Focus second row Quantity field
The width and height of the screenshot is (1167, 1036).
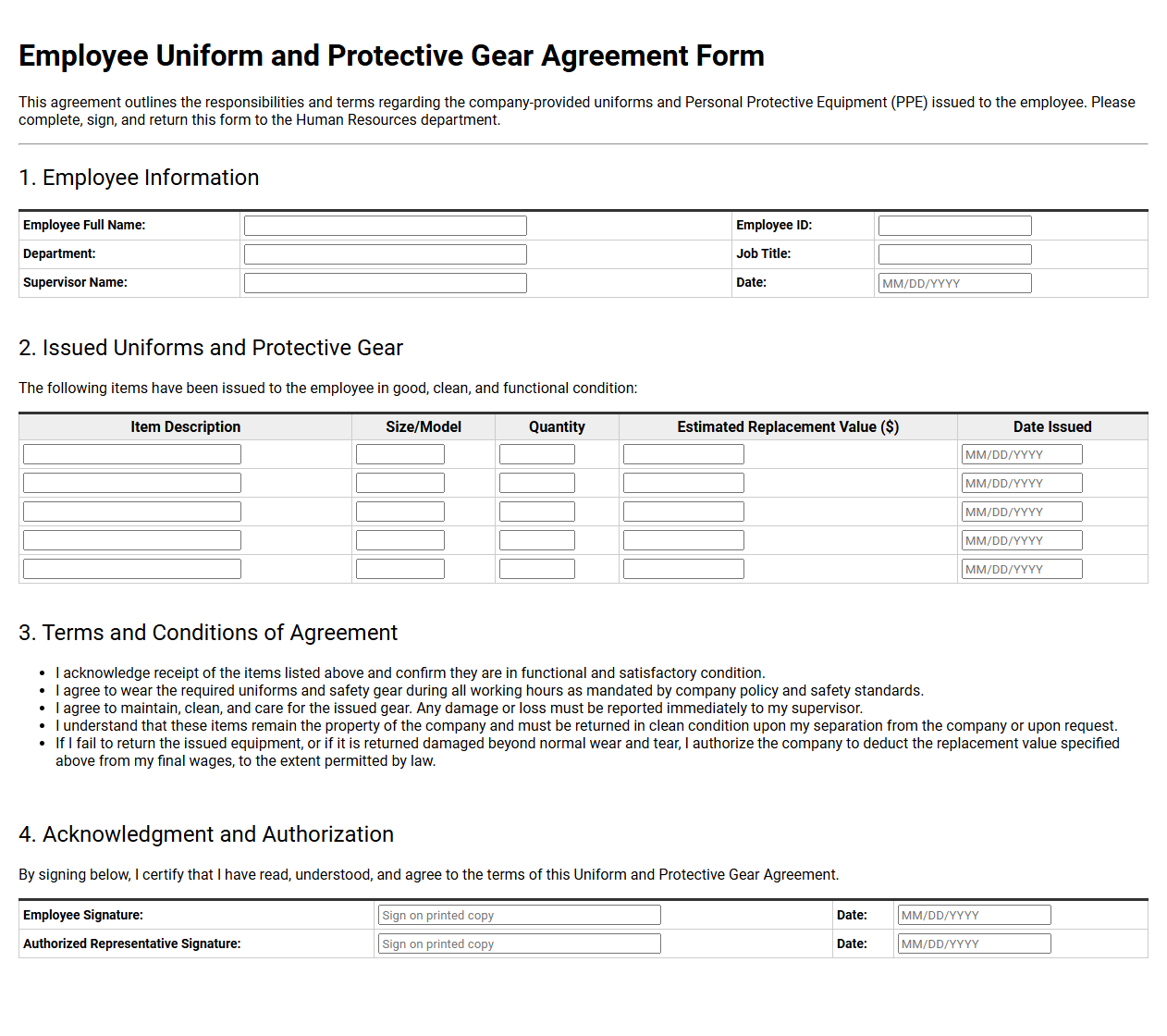(537, 483)
